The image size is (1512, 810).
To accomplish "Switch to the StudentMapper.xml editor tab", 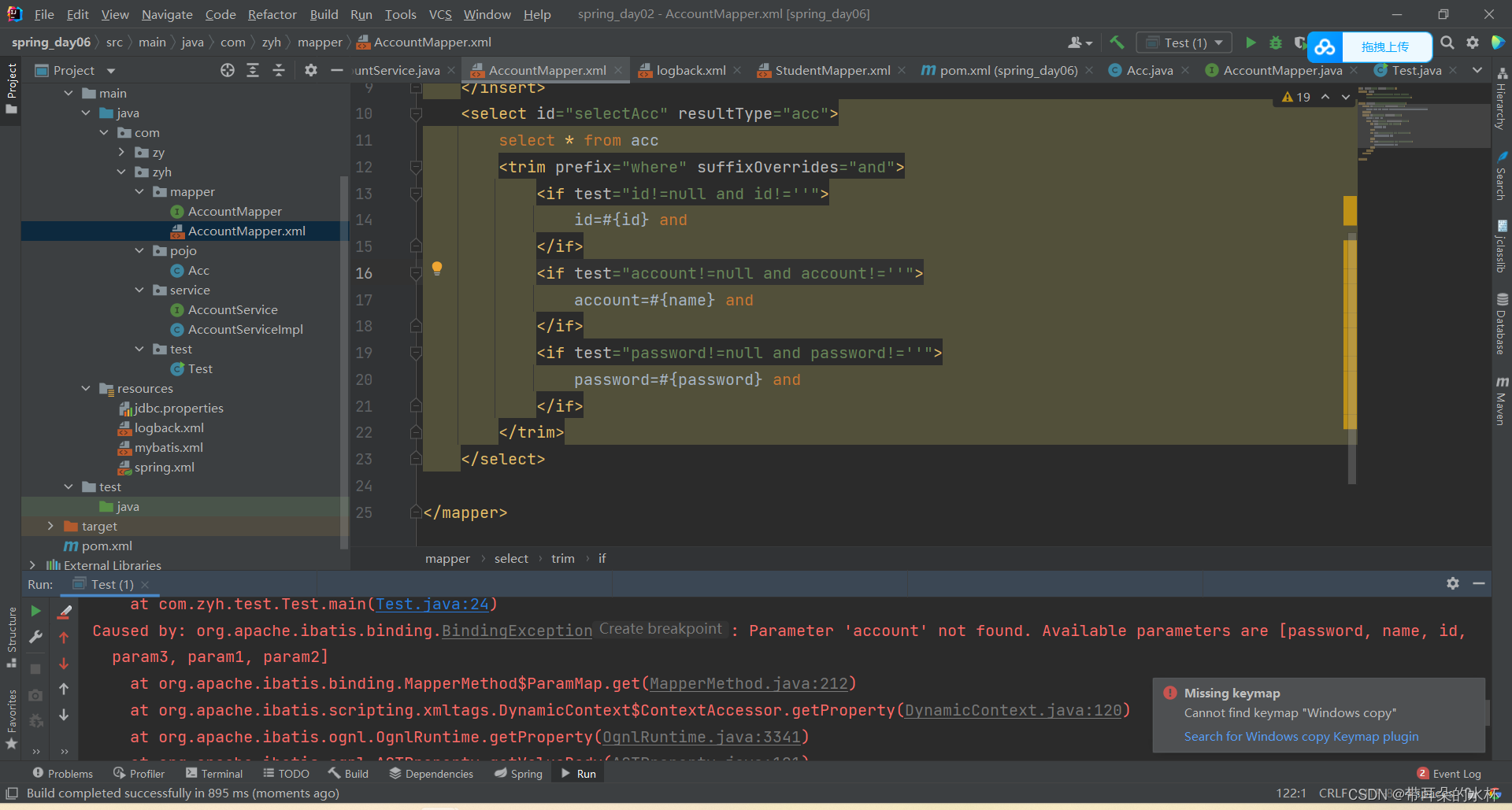I will pyautogui.click(x=832, y=70).
